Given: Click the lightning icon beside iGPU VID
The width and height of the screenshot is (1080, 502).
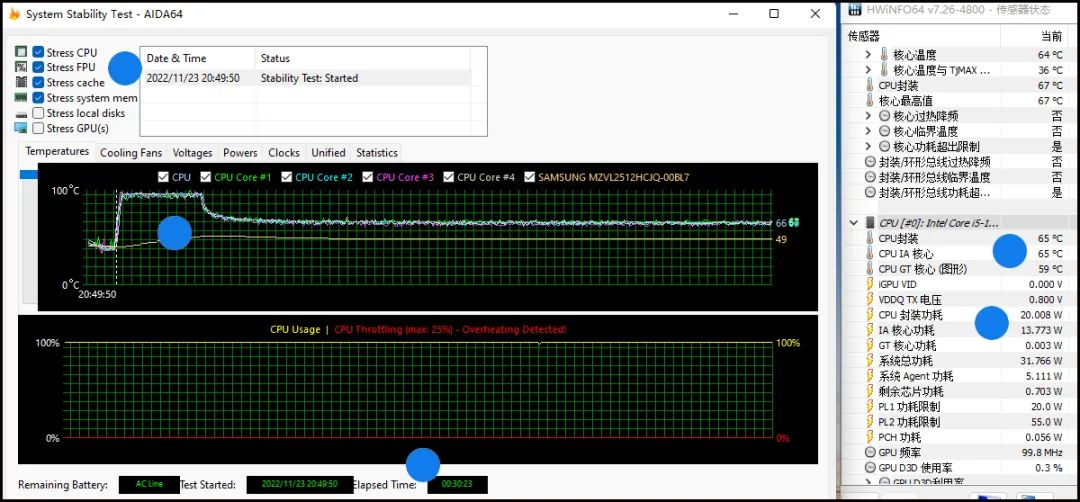Looking at the screenshot, I should (869, 284).
